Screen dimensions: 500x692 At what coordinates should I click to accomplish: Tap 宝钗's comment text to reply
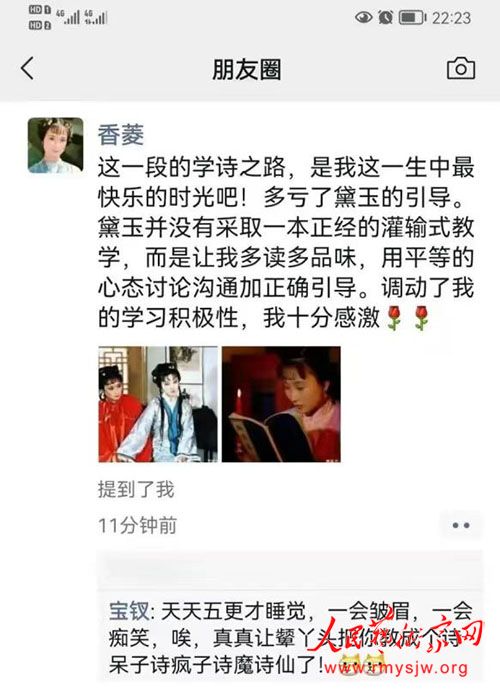pyautogui.click(x=290, y=638)
